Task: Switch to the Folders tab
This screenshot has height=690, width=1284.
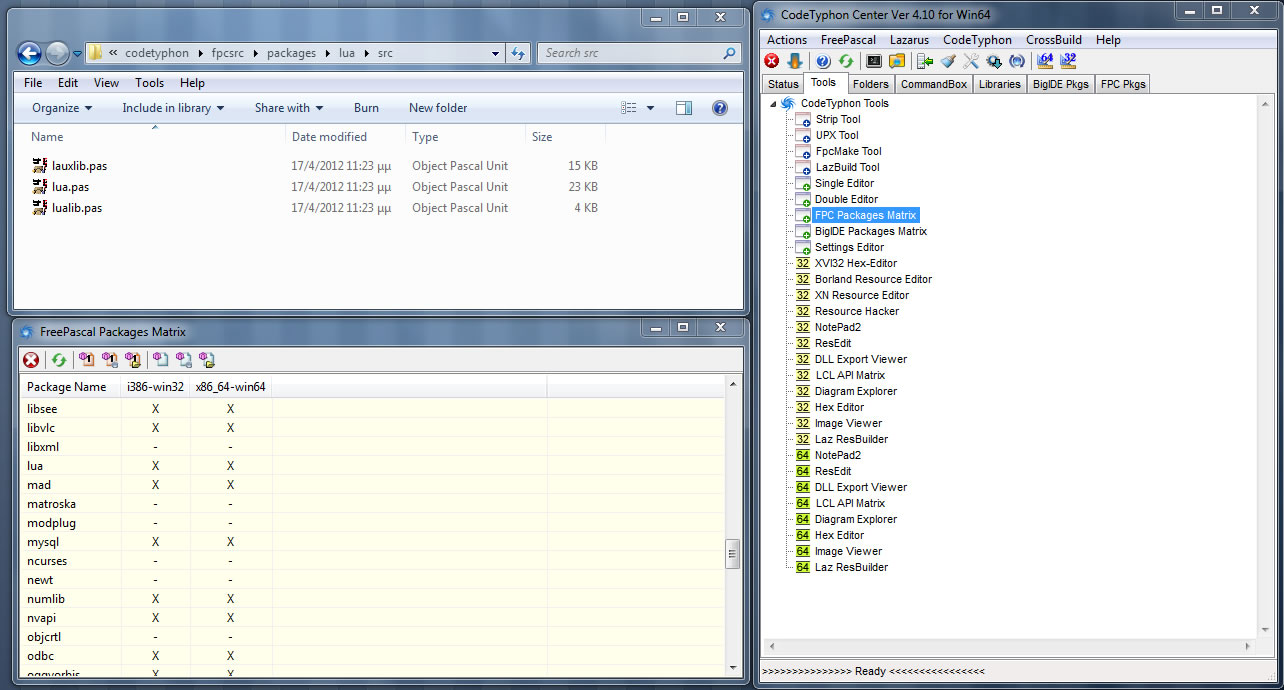Action: [x=871, y=84]
